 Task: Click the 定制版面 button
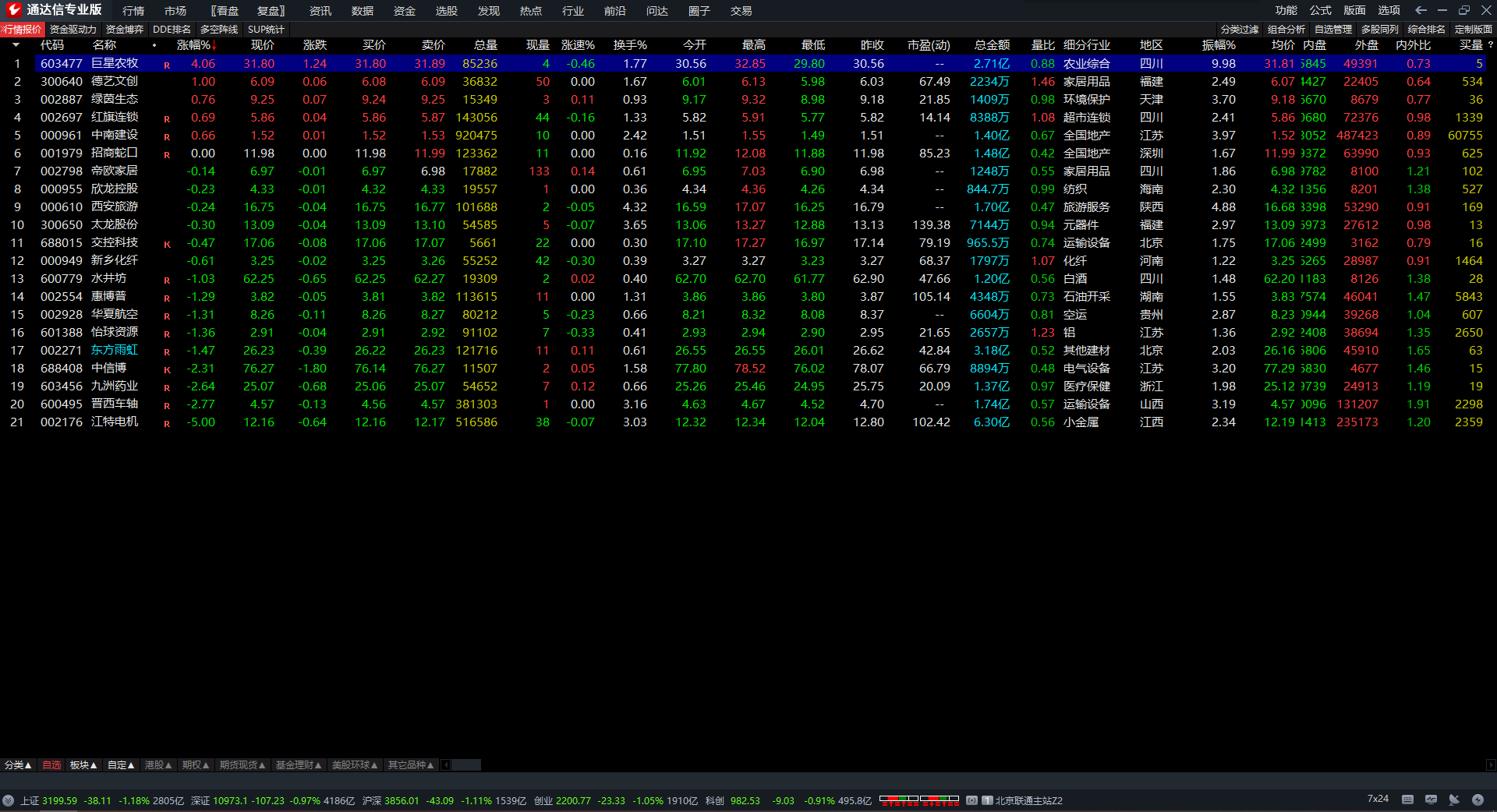1474,30
